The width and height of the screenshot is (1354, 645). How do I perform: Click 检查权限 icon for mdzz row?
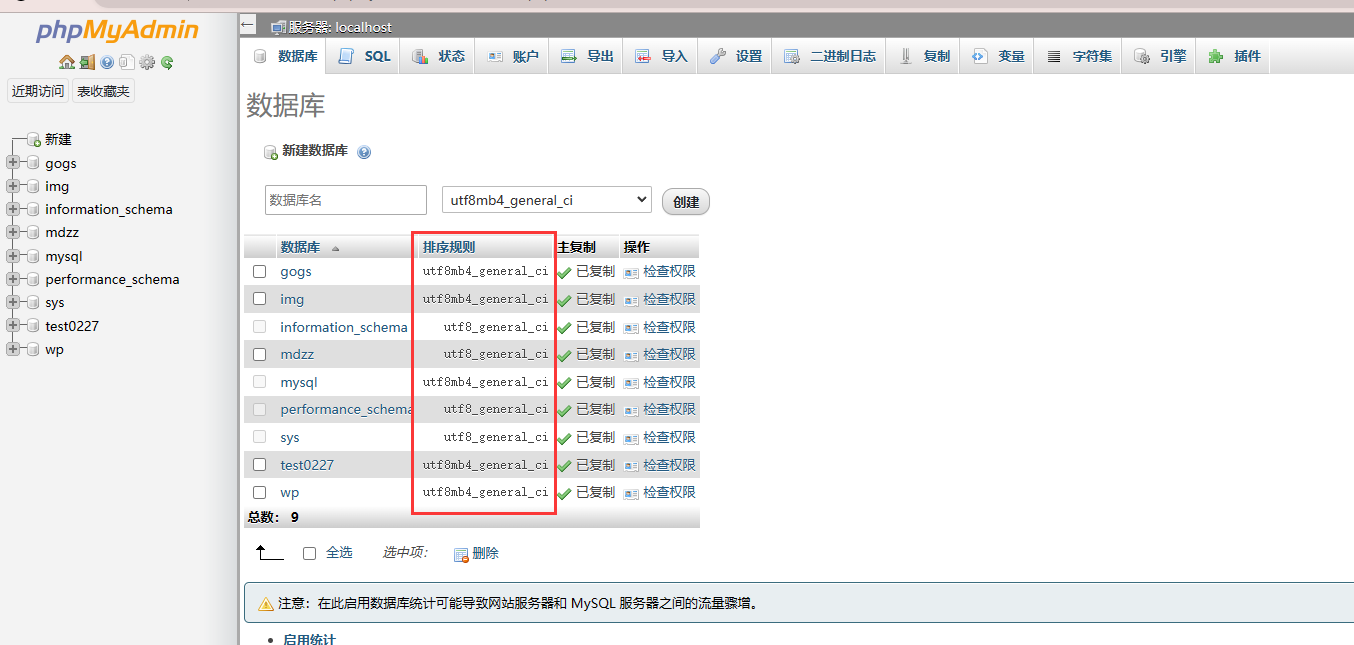[x=631, y=354]
